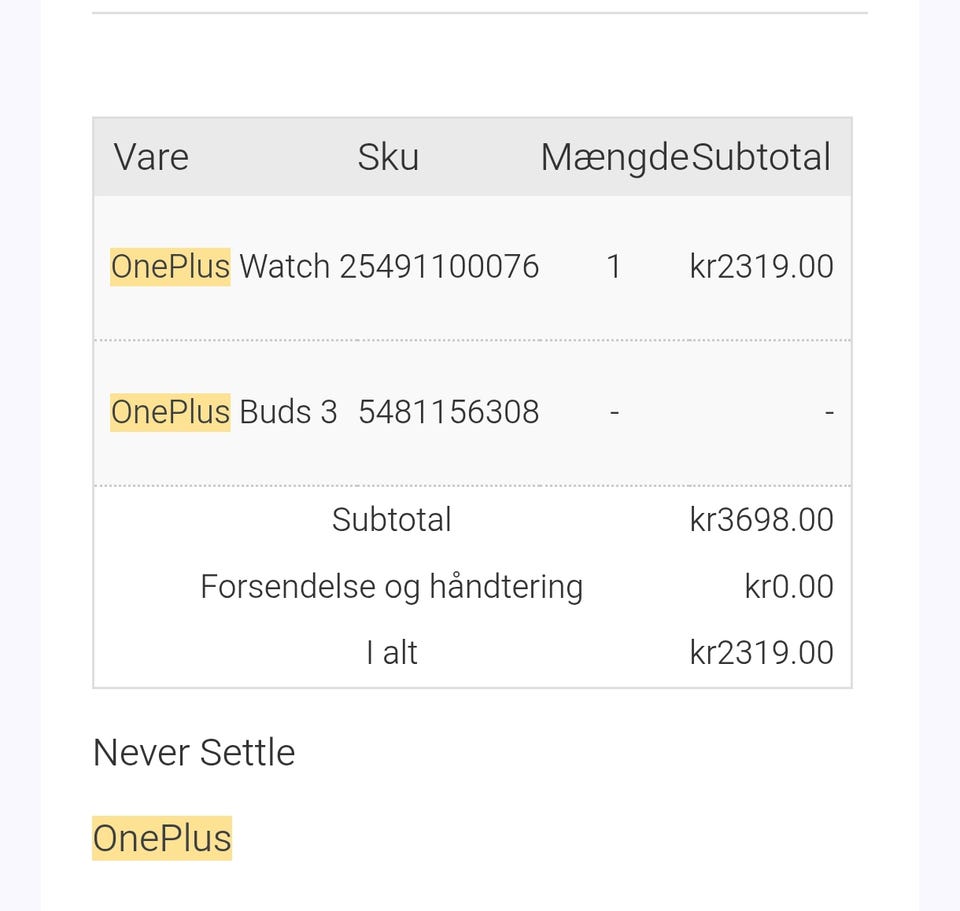Select the Buds 3 product name text
Viewport: 960px width, 911px height.
point(289,412)
